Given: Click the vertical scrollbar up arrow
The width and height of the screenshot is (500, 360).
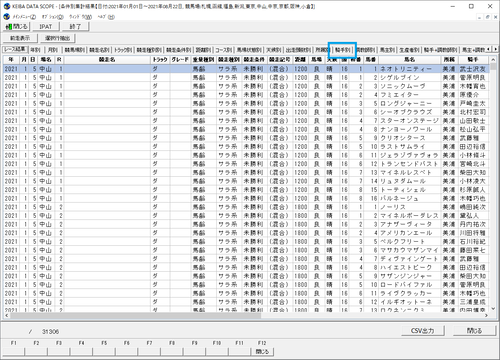Looking at the screenshot, I should 493,60.
